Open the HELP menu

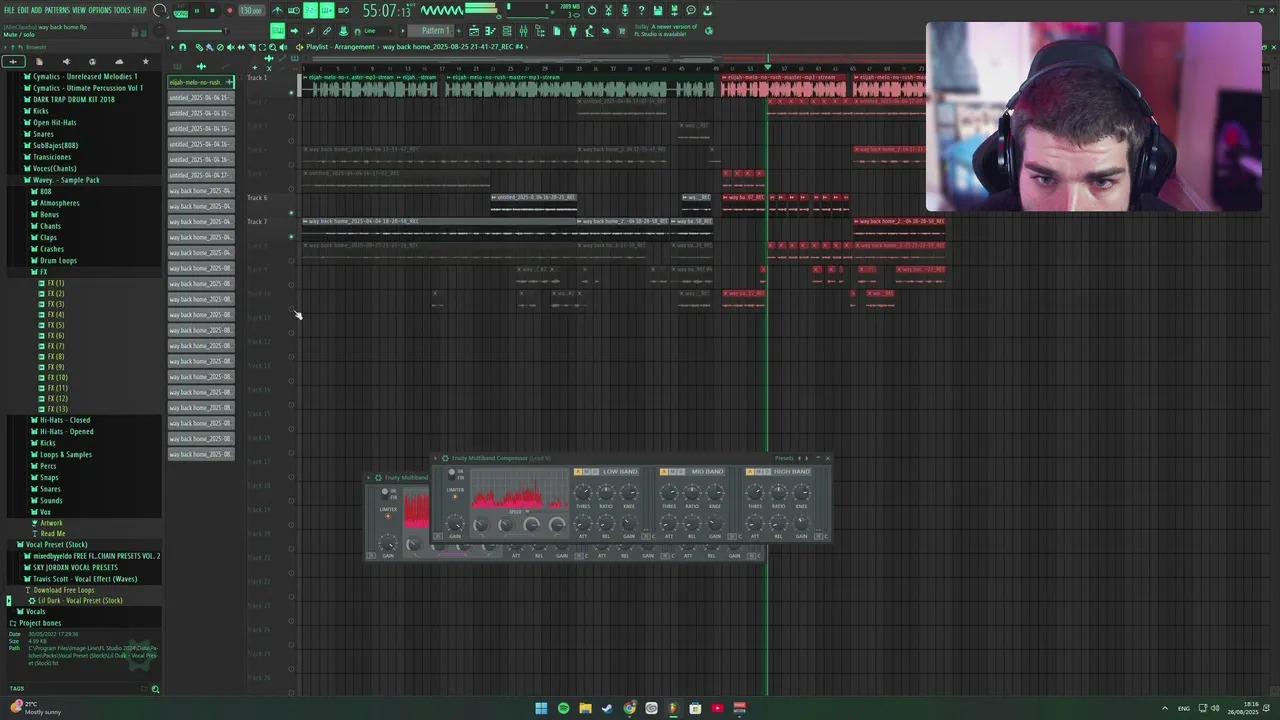coord(140,10)
